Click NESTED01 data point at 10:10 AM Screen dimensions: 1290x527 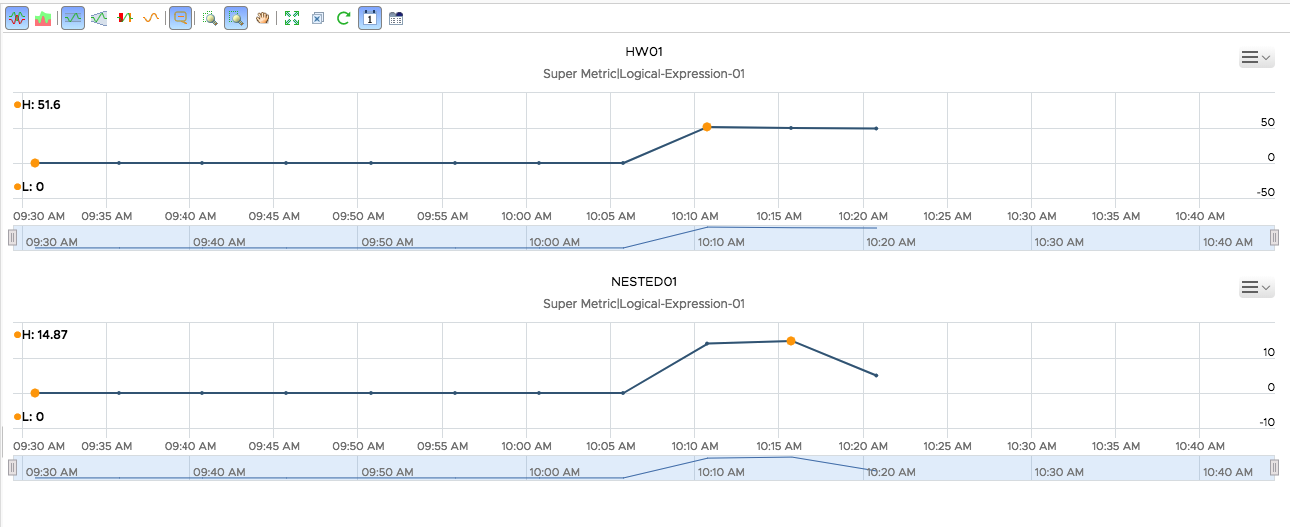[x=707, y=343]
